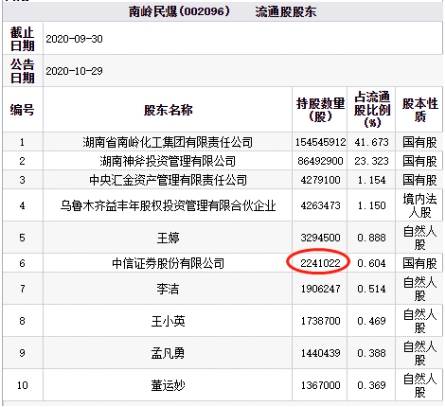Click 自然人股 in the 董运妙 row
This screenshot has height=407, width=445.
(x=420, y=385)
